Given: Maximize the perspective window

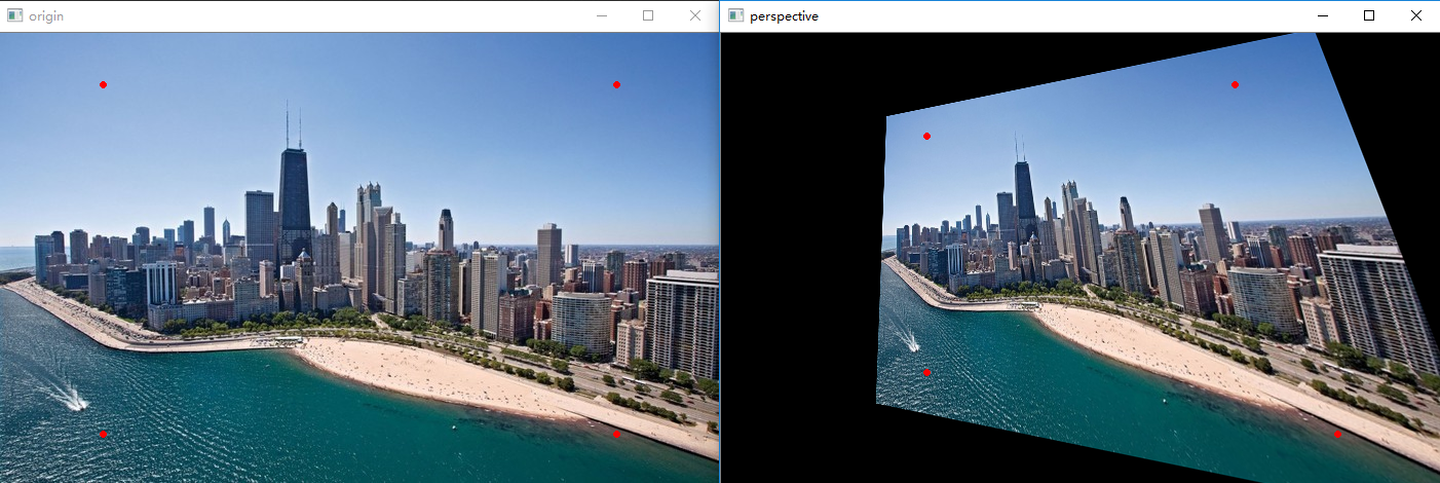Looking at the screenshot, I should pyautogui.click(x=1369, y=16).
